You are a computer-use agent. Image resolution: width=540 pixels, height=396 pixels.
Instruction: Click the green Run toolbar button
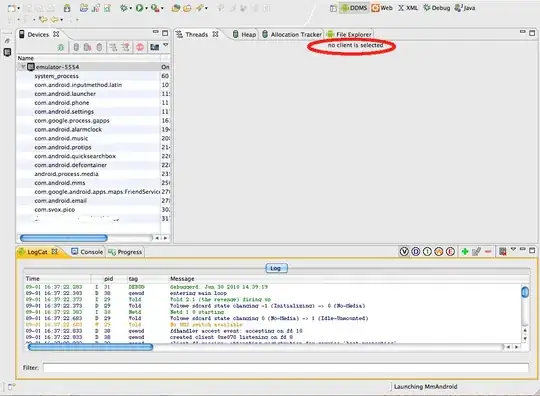[139, 8]
